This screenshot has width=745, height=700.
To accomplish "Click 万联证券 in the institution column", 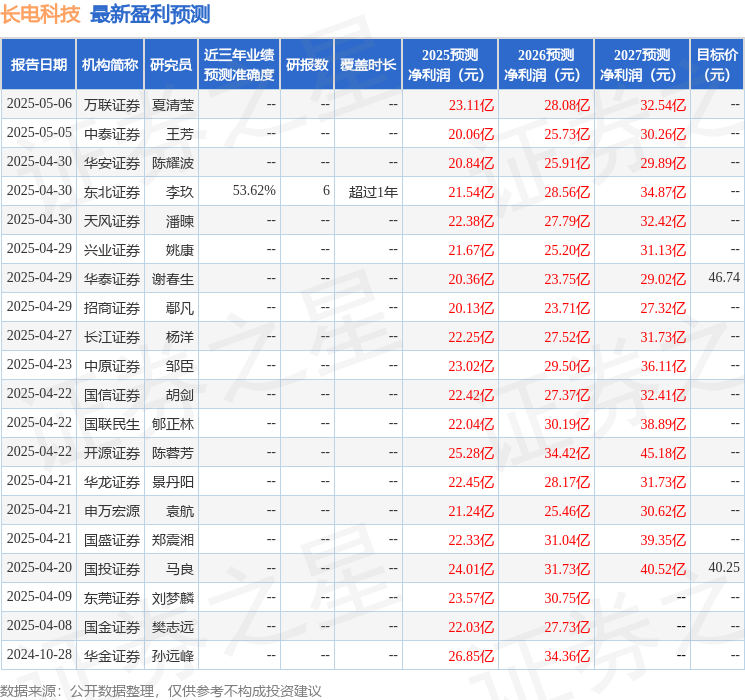I will 112,105.
